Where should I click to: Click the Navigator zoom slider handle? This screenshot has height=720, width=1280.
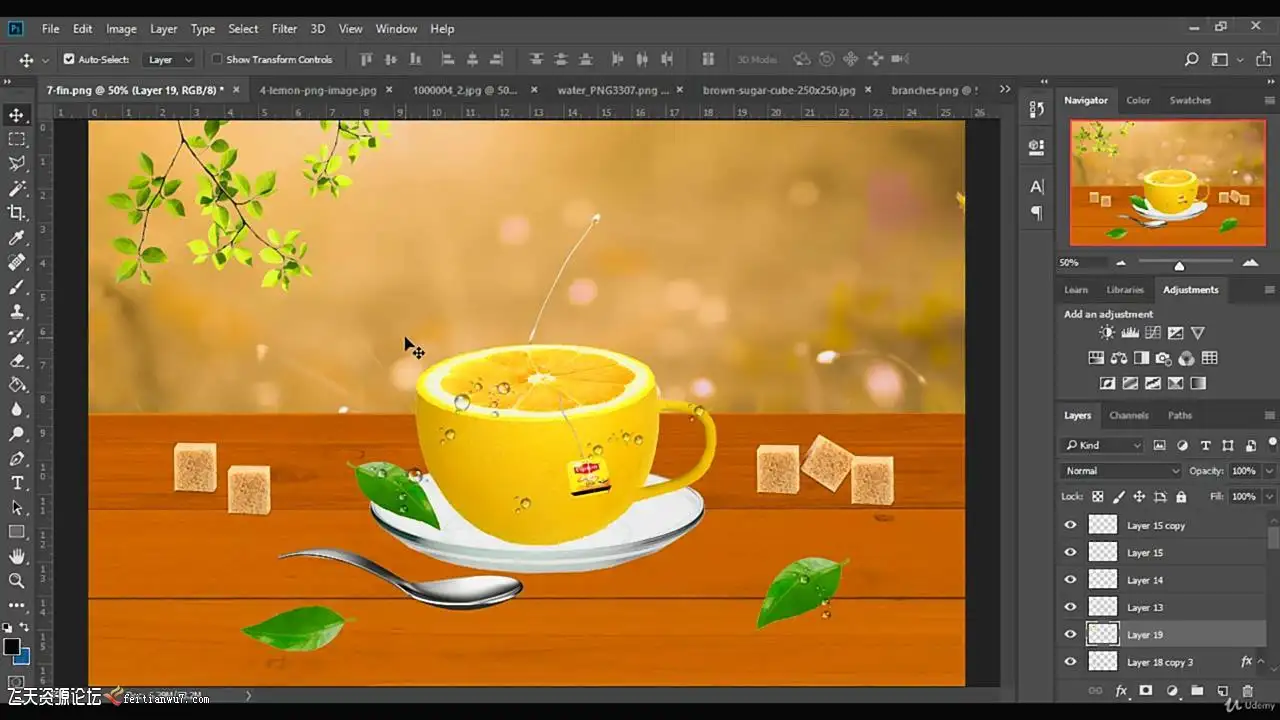(x=1179, y=266)
